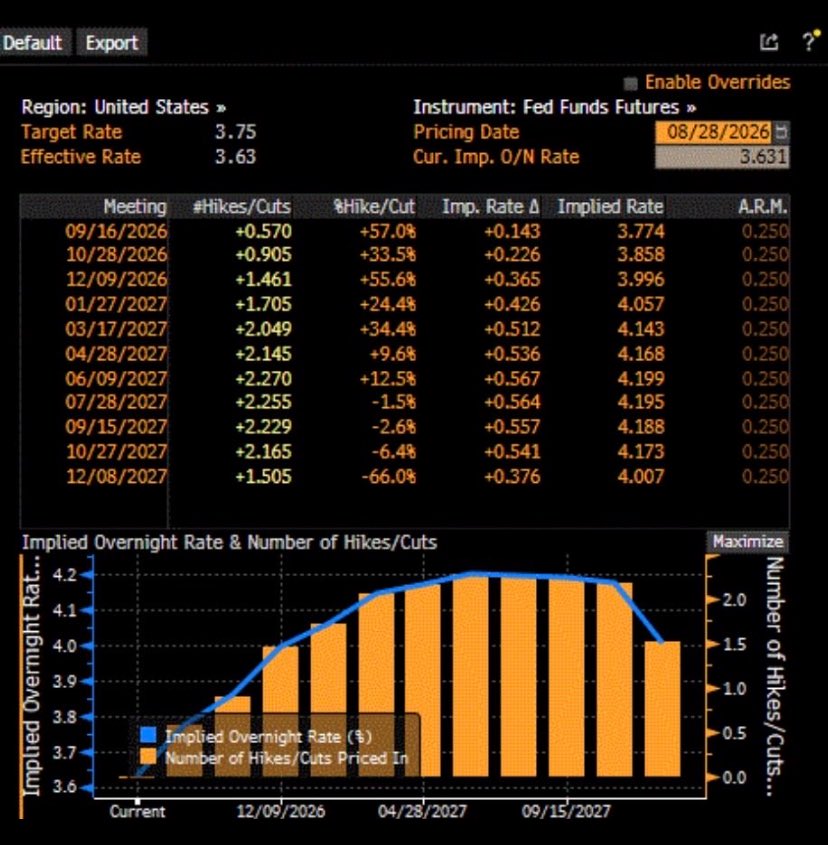Screen dimensions: 828x845
Task: Click the last orange bar in chart
Action: pyautogui.click(x=663, y=709)
